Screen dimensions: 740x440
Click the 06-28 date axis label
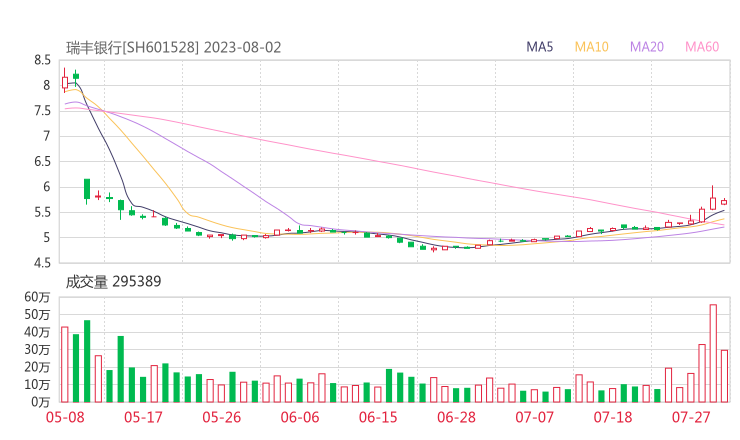click(456, 417)
